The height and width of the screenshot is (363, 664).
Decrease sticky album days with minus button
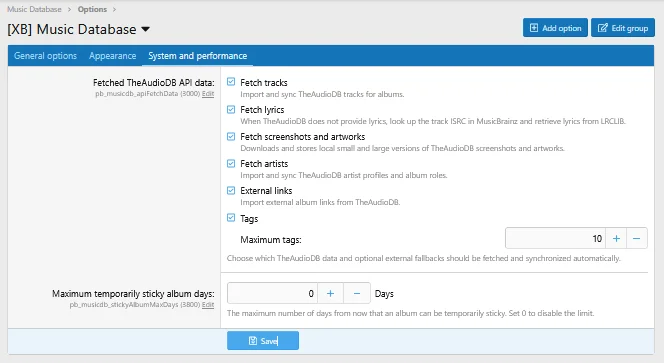357,293
